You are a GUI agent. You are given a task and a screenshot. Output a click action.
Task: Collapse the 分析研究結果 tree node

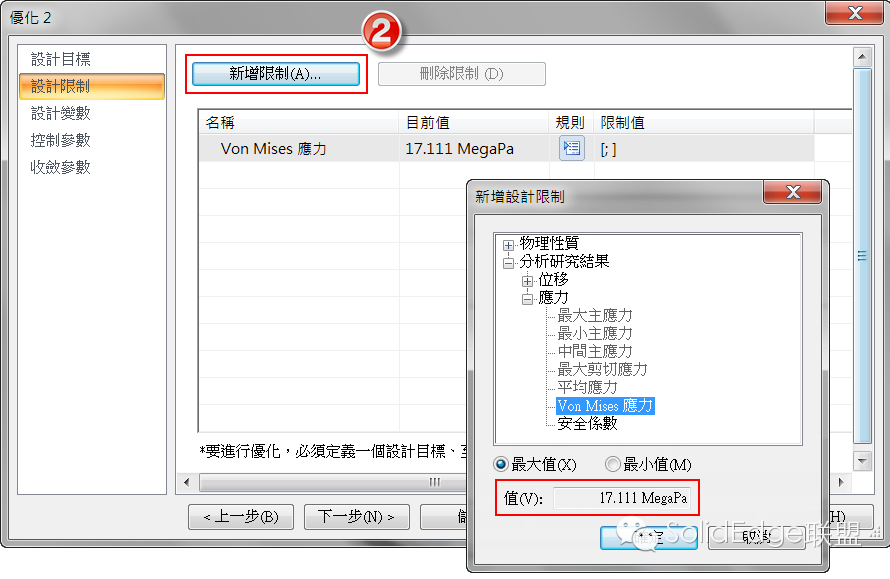[x=509, y=263]
